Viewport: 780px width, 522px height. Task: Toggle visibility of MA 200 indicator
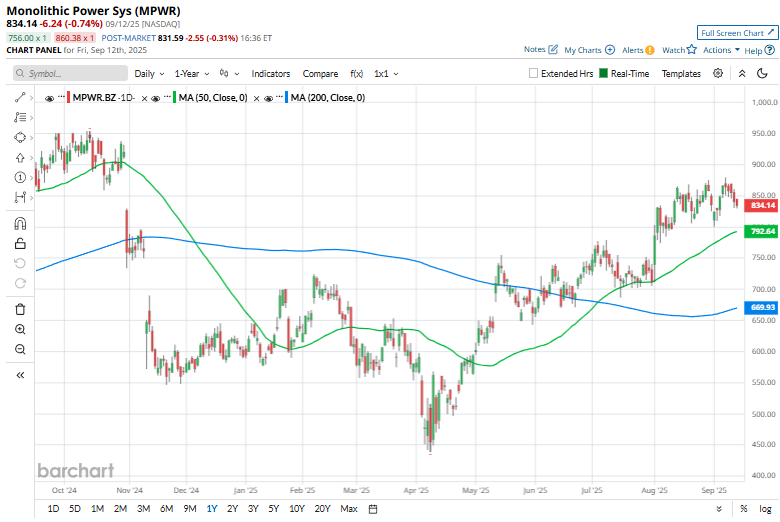(268, 99)
